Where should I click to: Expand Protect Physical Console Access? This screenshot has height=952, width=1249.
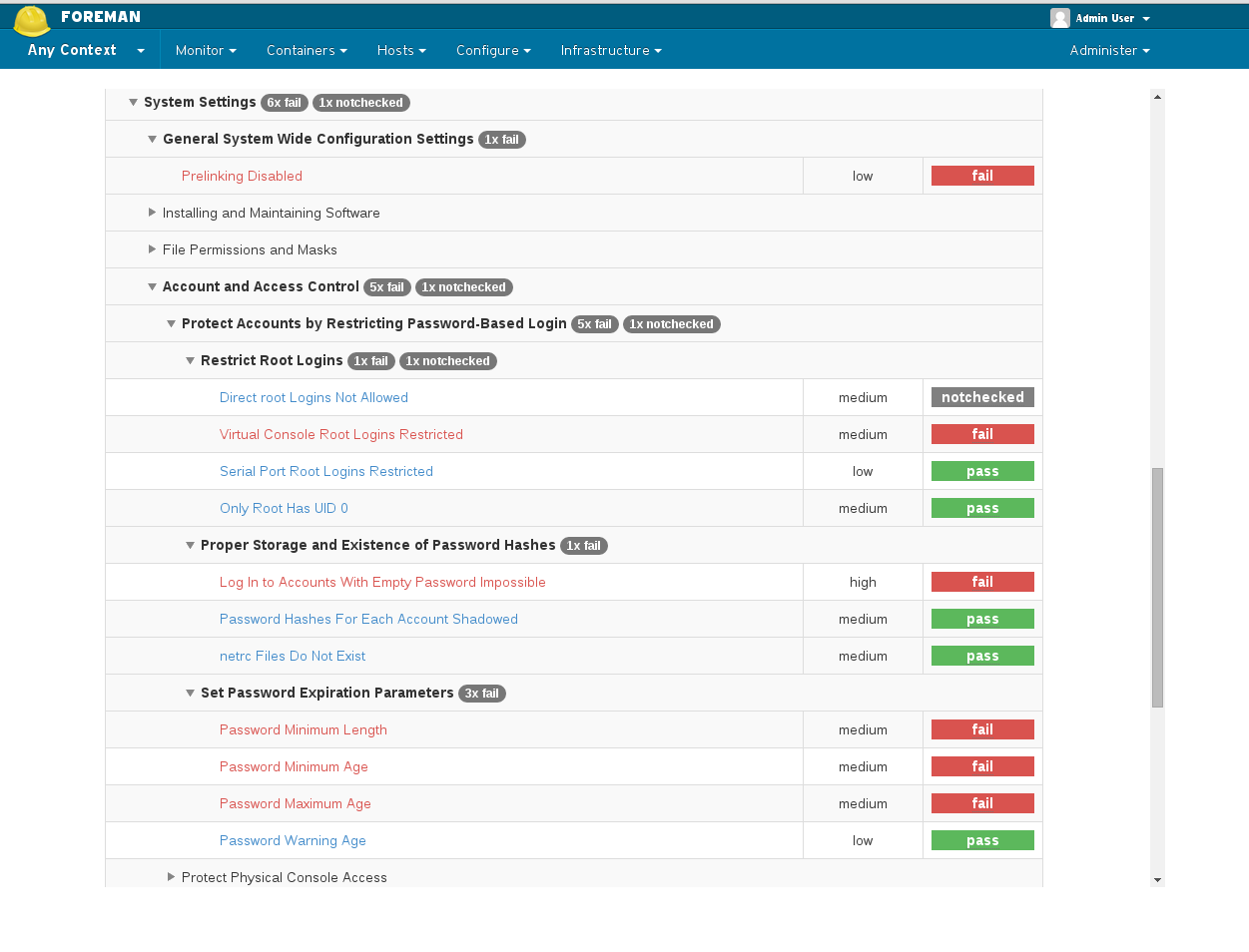(171, 877)
